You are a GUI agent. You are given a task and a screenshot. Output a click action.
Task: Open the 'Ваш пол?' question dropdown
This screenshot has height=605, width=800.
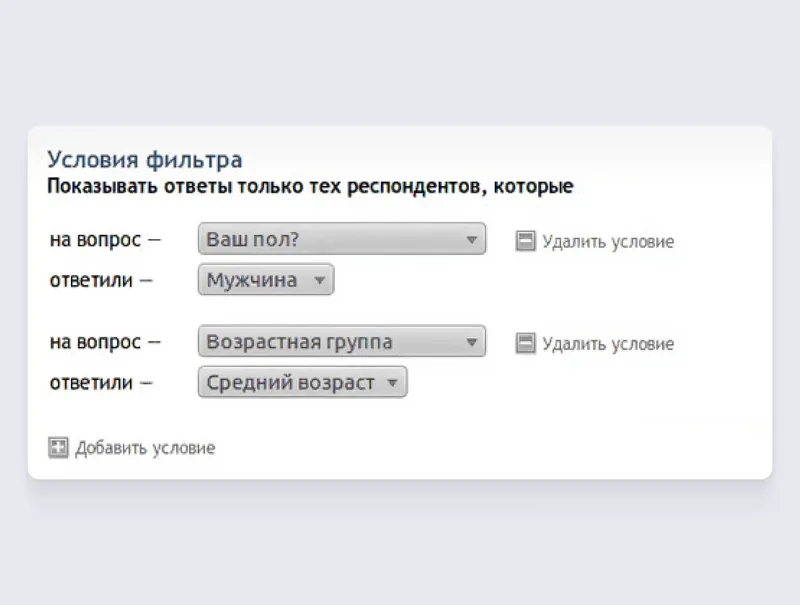click(342, 239)
